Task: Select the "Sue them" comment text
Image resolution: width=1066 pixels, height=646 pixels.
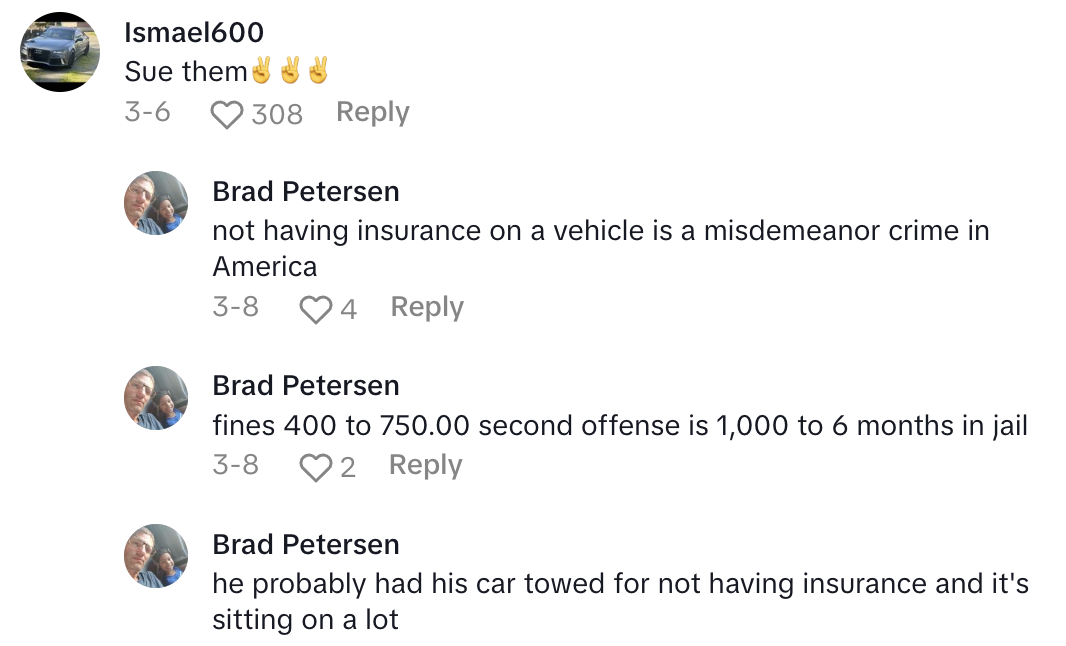Action: pos(226,71)
